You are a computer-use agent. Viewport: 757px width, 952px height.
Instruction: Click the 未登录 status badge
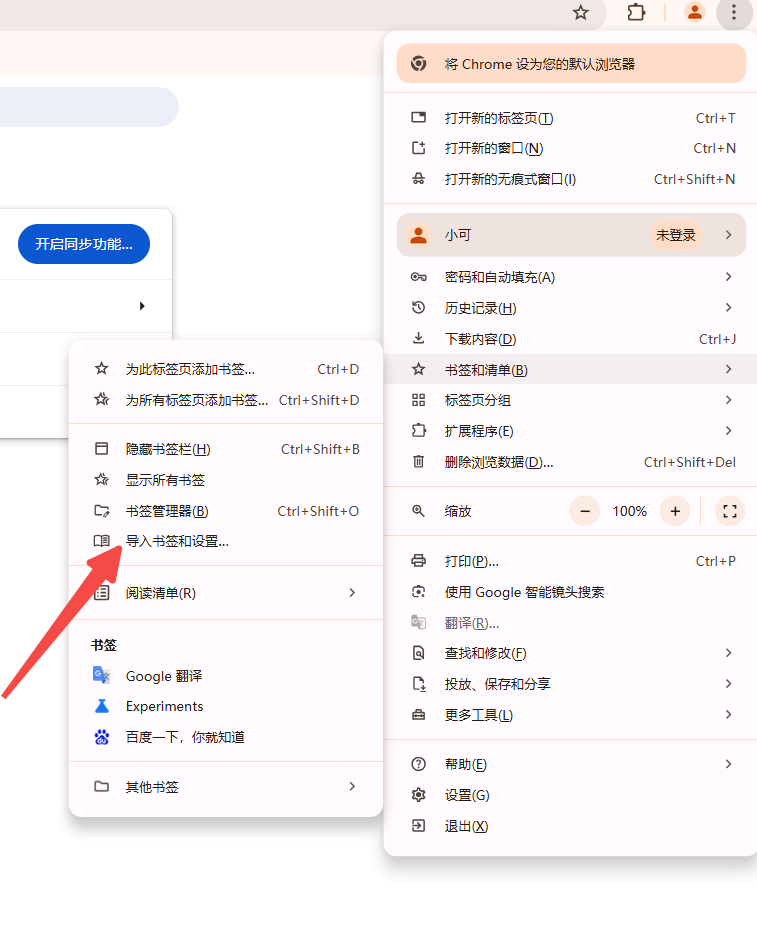(x=676, y=235)
